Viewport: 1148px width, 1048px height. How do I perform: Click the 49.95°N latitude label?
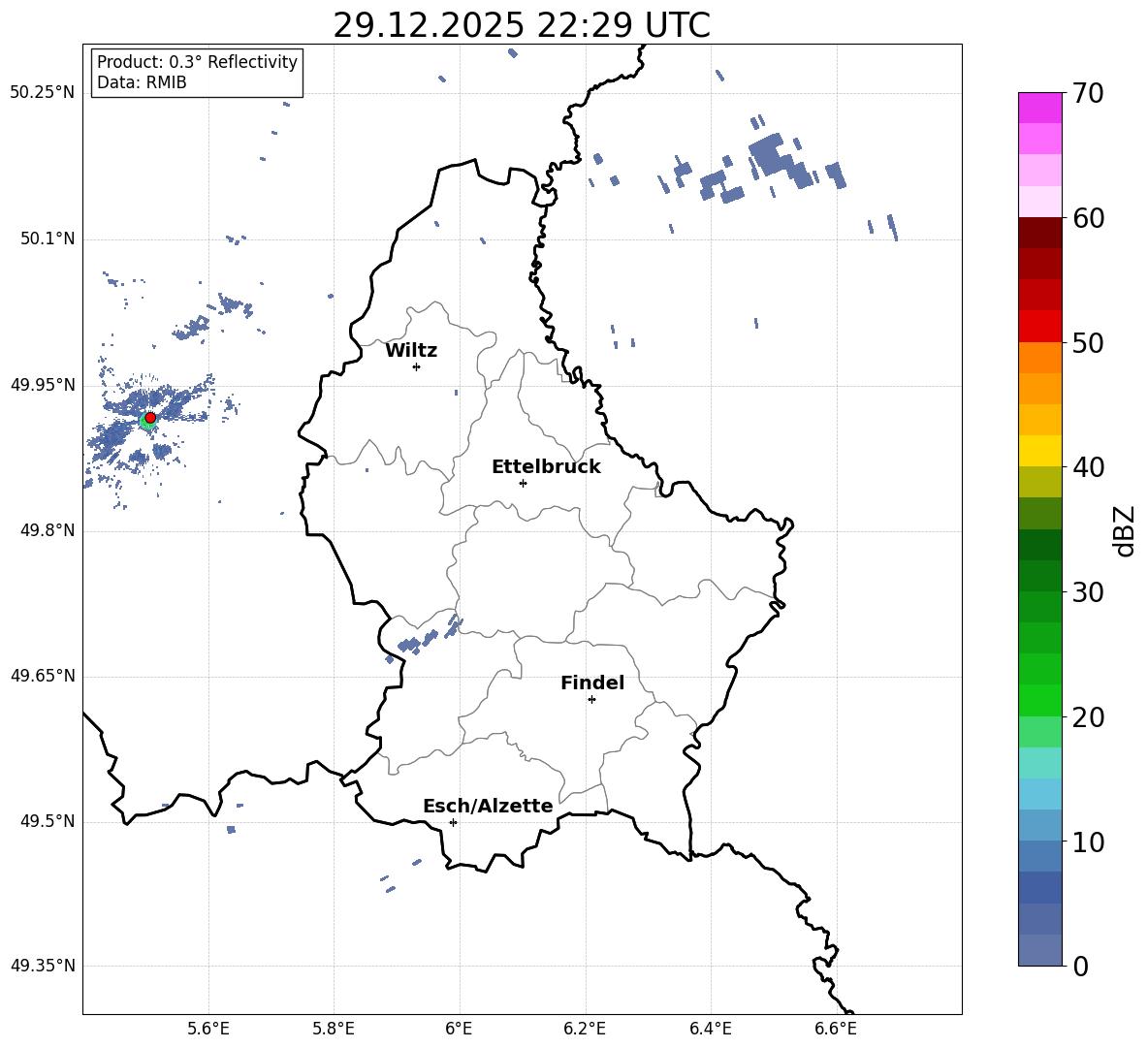(43, 385)
